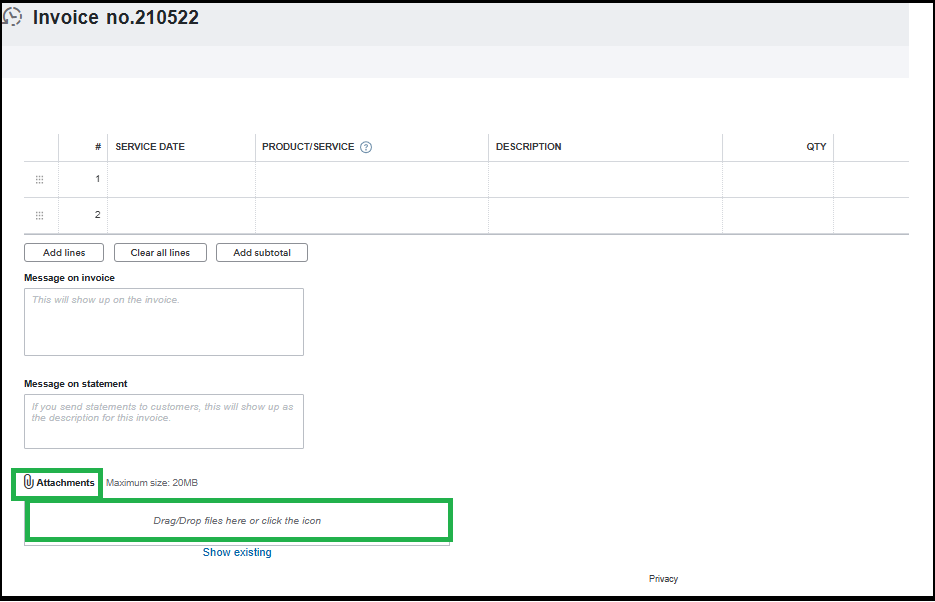Select the Description cell in line 1

[605, 179]
